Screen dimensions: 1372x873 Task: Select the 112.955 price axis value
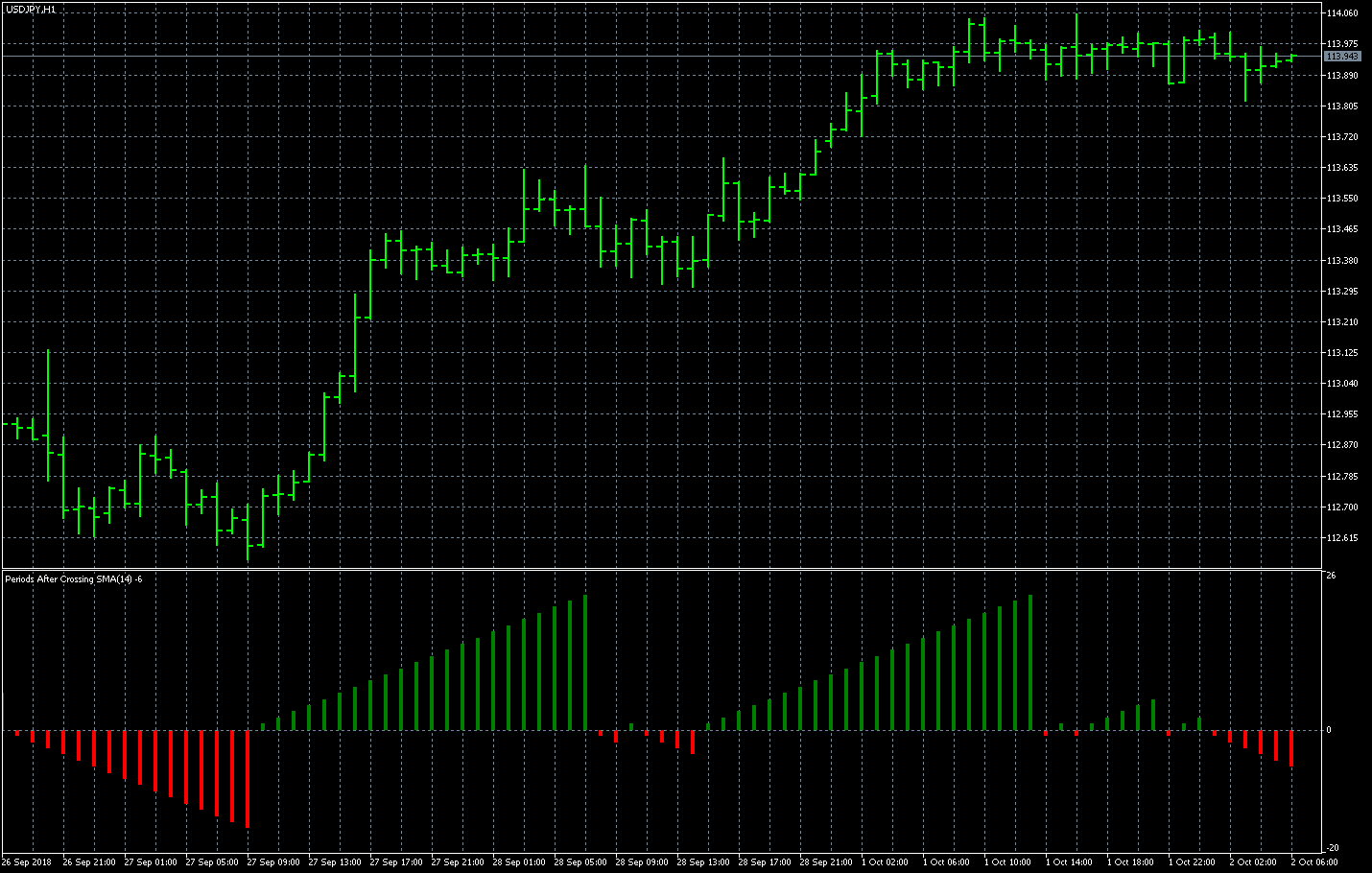pos(1342,414)
